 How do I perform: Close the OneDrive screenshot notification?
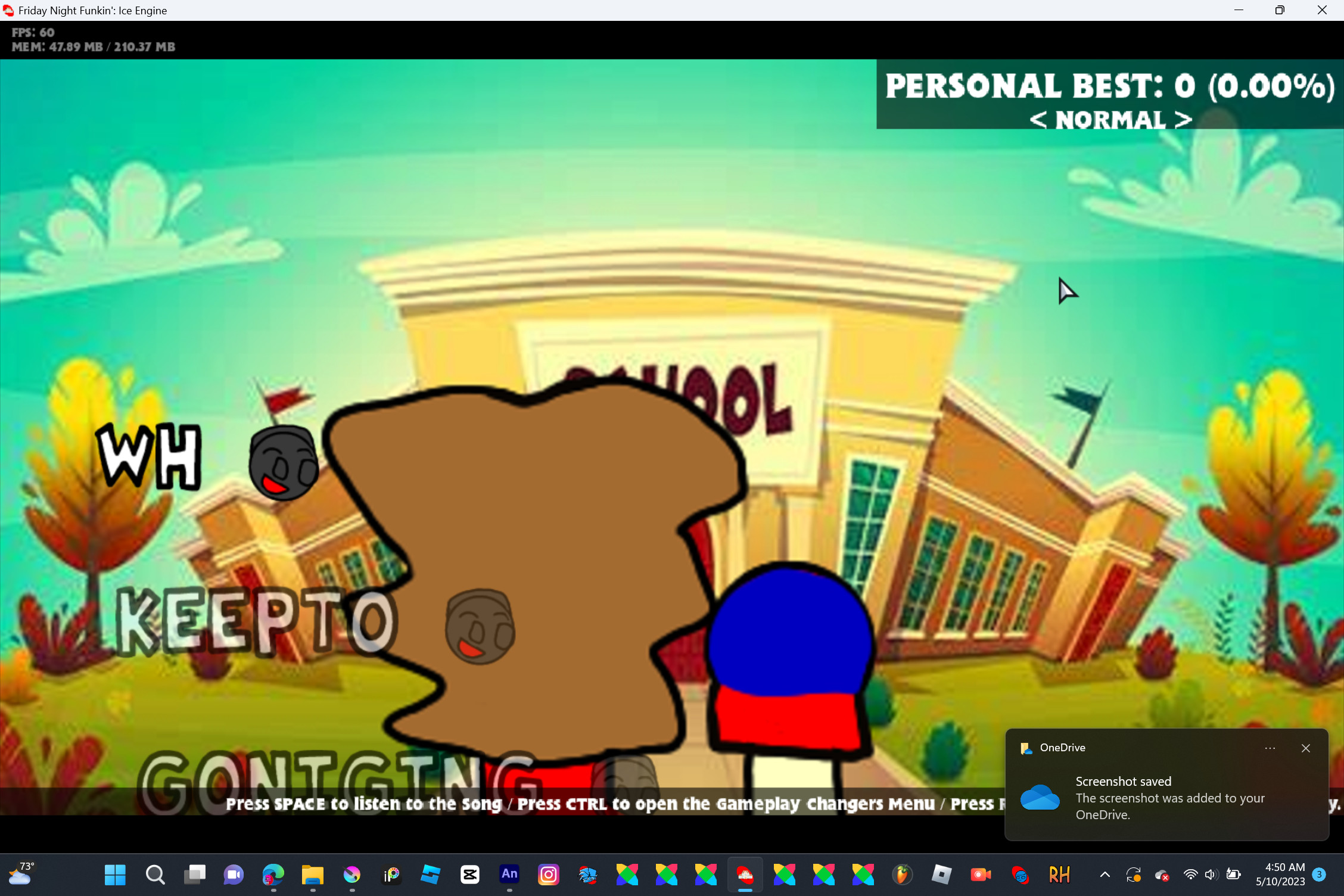(1305, 748)
